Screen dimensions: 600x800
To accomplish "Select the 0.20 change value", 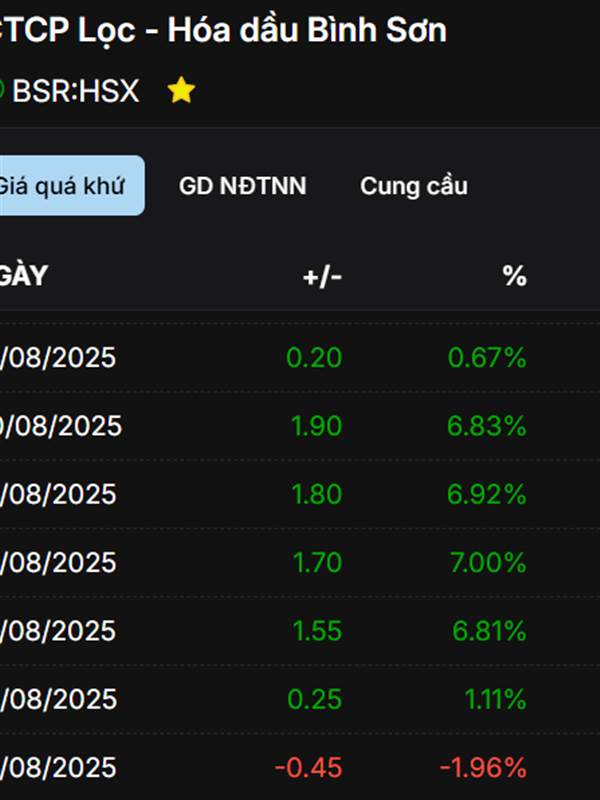I will [x=314, y=357].
